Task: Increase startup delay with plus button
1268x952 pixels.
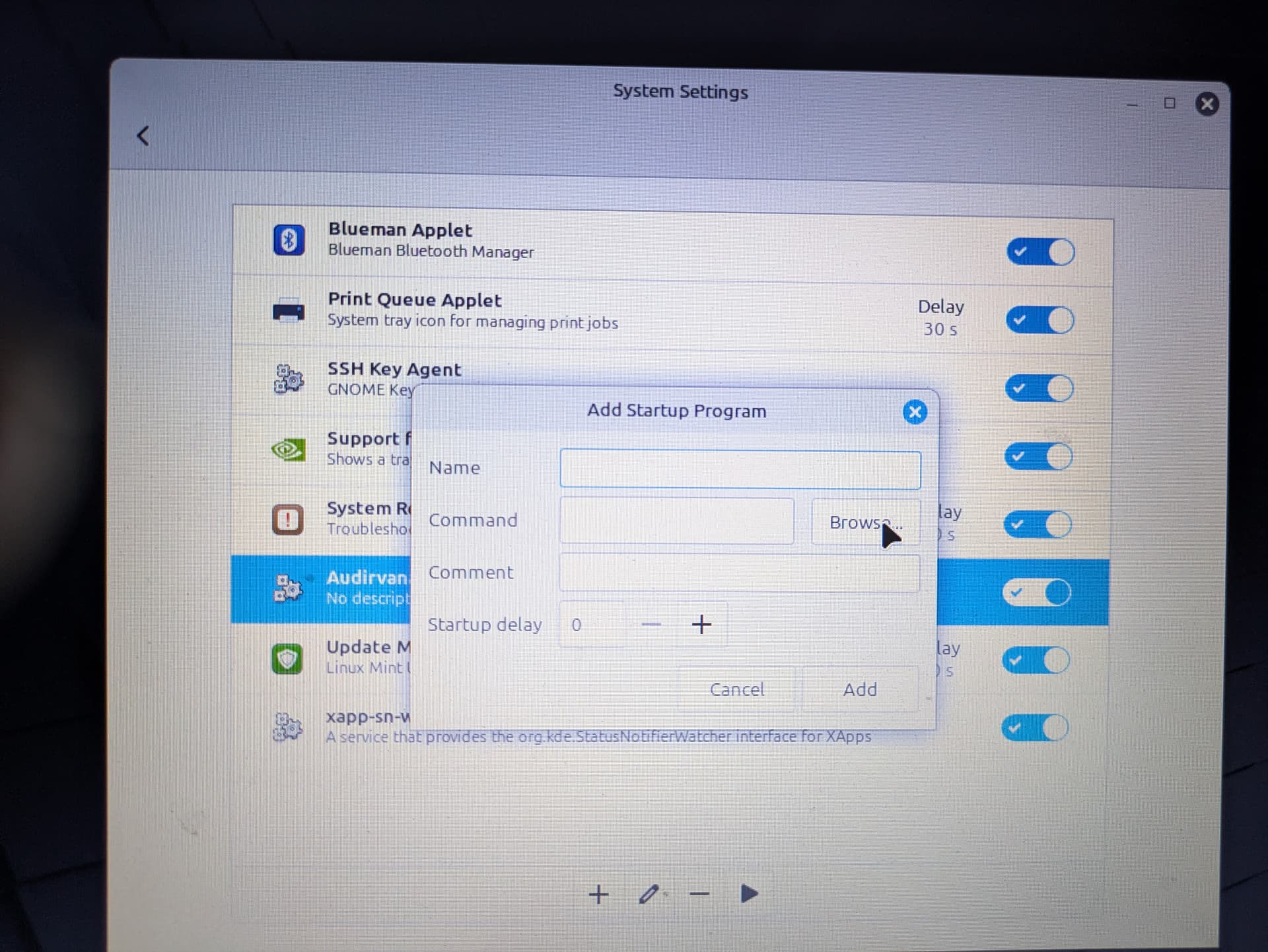Action: click(x=701, y=625)
